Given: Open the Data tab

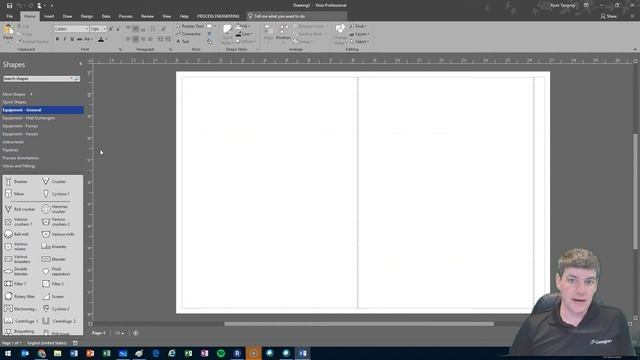Looking at the screenshot, I should (106, 16).
